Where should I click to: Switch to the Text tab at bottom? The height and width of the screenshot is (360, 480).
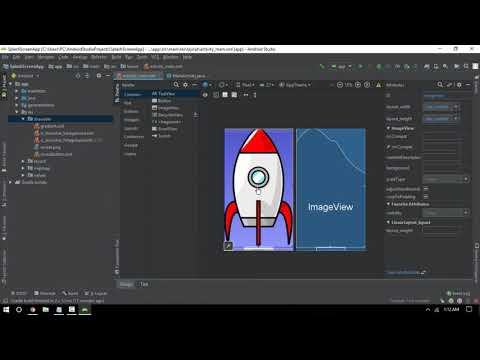[144, 284]
